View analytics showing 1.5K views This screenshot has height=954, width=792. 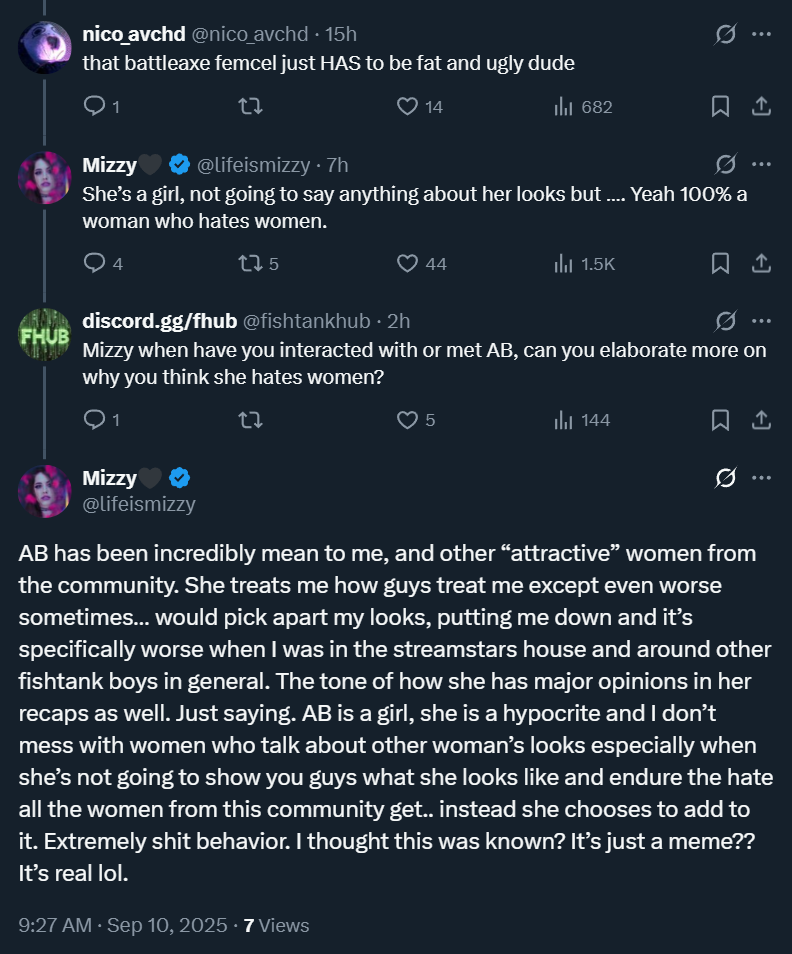(584, 263)
